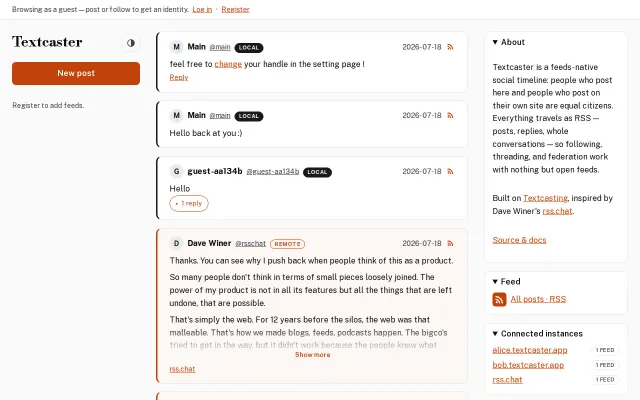Click the LOCAL badge on guest-aa134b post
This screenshot has height=400, width=640.
[317, 172]
